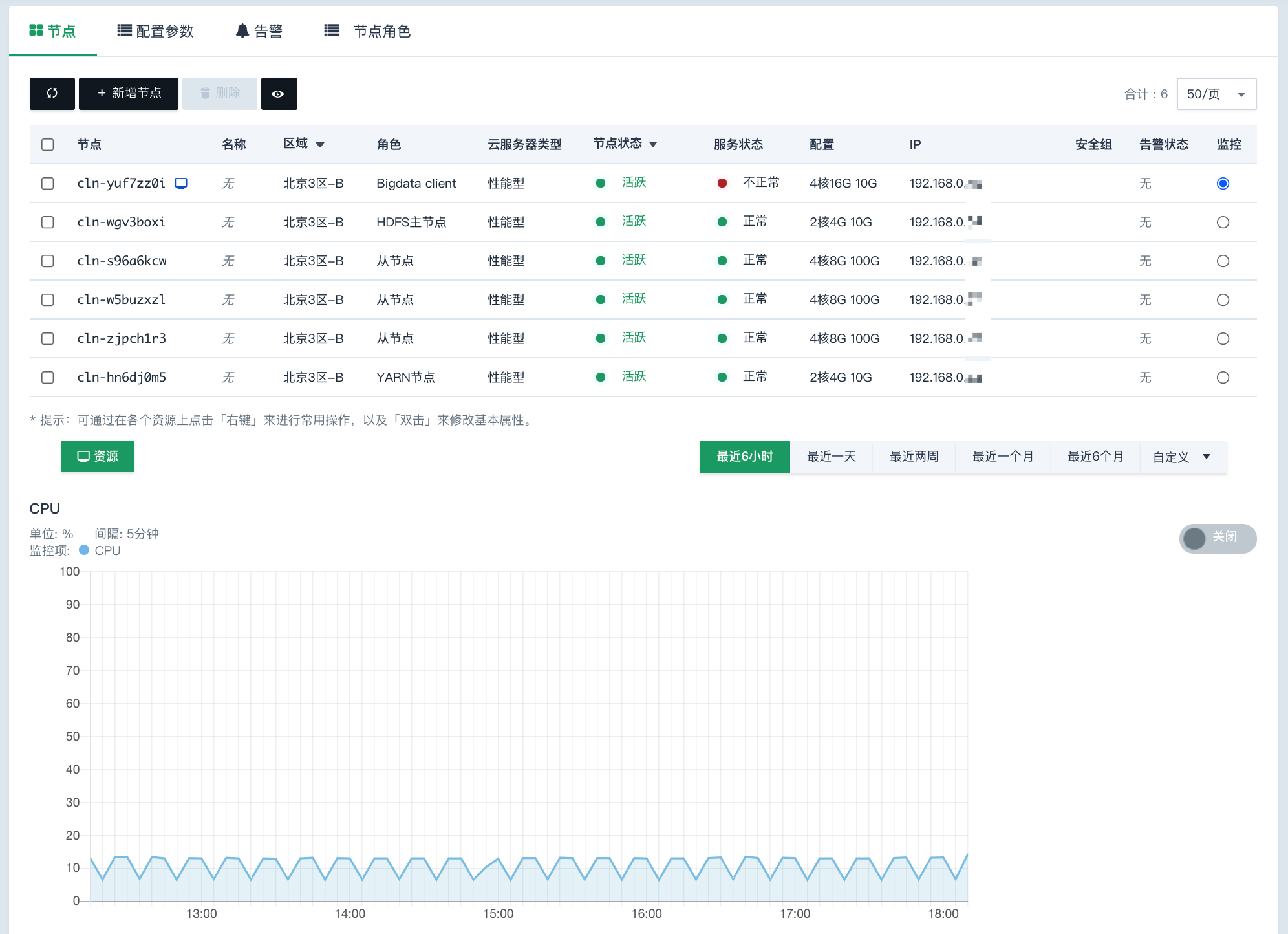Select the 最近6小时 time range
Screen dimensions: 1288x934
(745, 457)
